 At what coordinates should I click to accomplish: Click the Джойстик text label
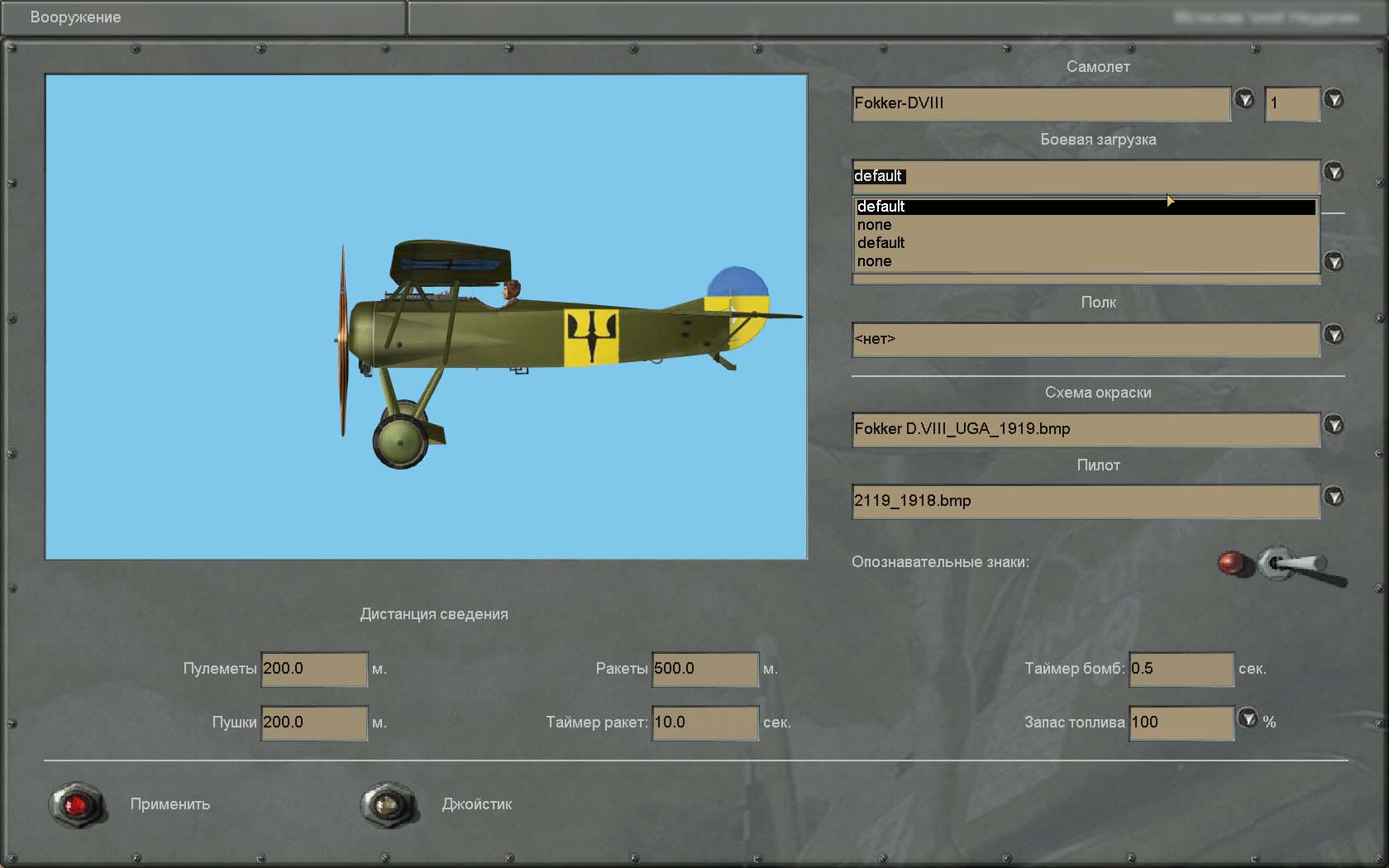pos(477,804)
